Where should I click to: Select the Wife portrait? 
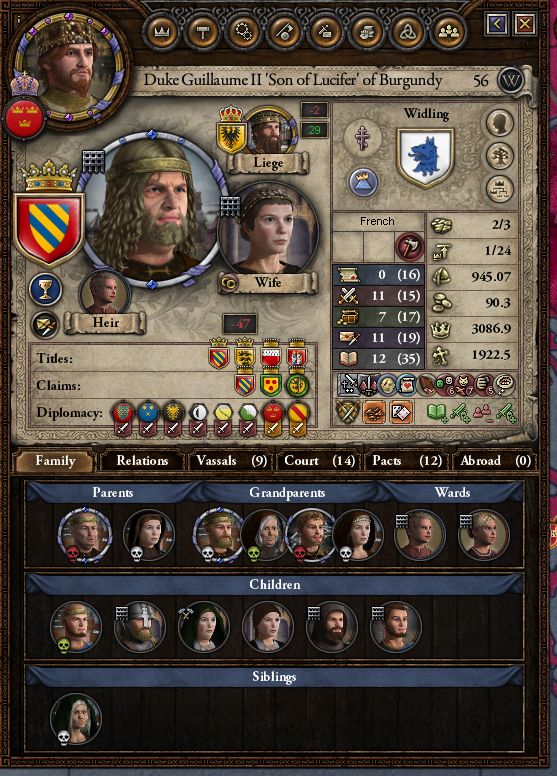point(267,231)
